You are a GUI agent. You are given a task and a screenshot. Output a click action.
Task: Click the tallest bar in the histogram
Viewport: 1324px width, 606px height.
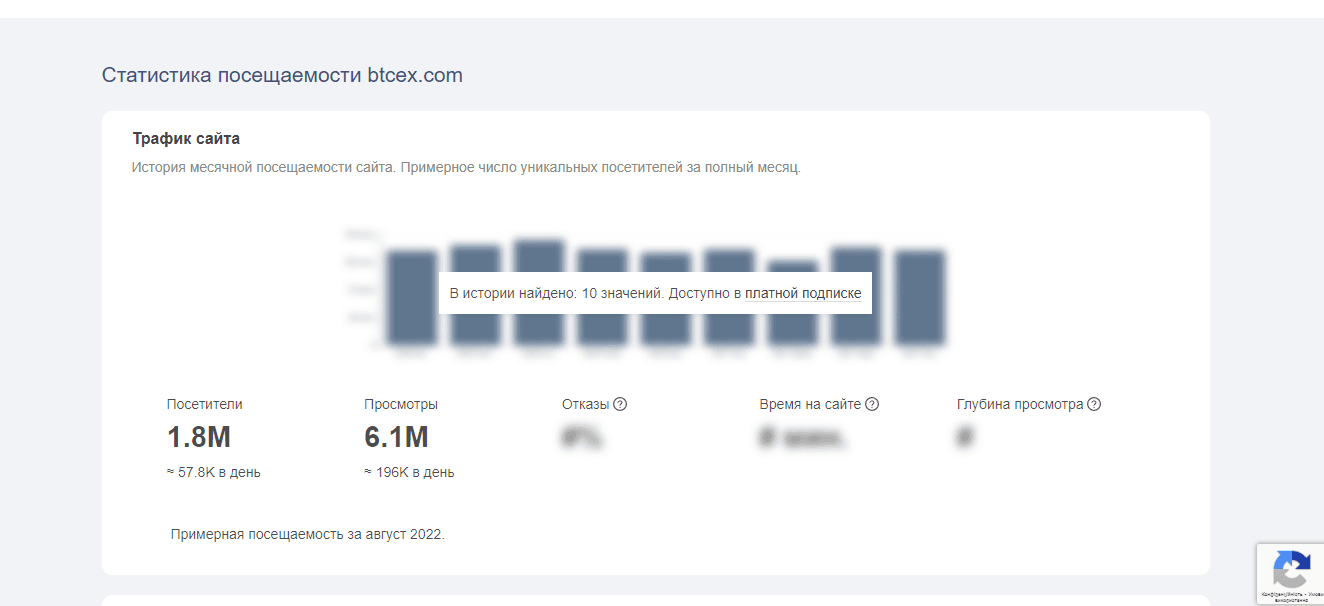(539, 250)
